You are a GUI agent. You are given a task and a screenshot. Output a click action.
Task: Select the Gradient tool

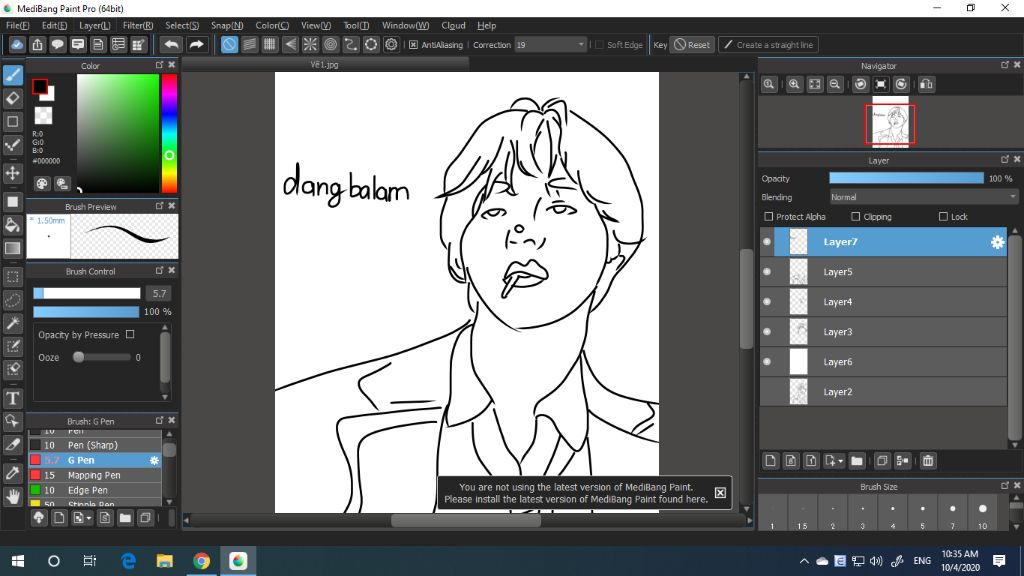pyautogui.click(x=13, y=248)
